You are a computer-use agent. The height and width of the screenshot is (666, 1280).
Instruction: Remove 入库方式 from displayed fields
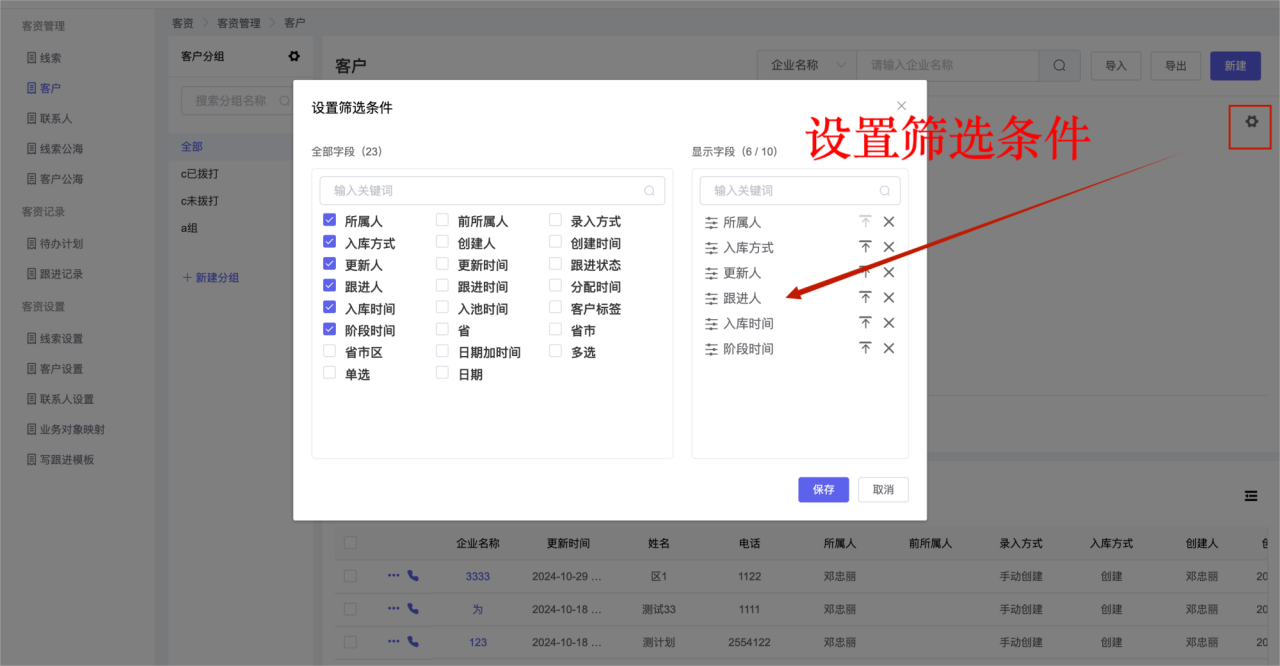(889, 247)
